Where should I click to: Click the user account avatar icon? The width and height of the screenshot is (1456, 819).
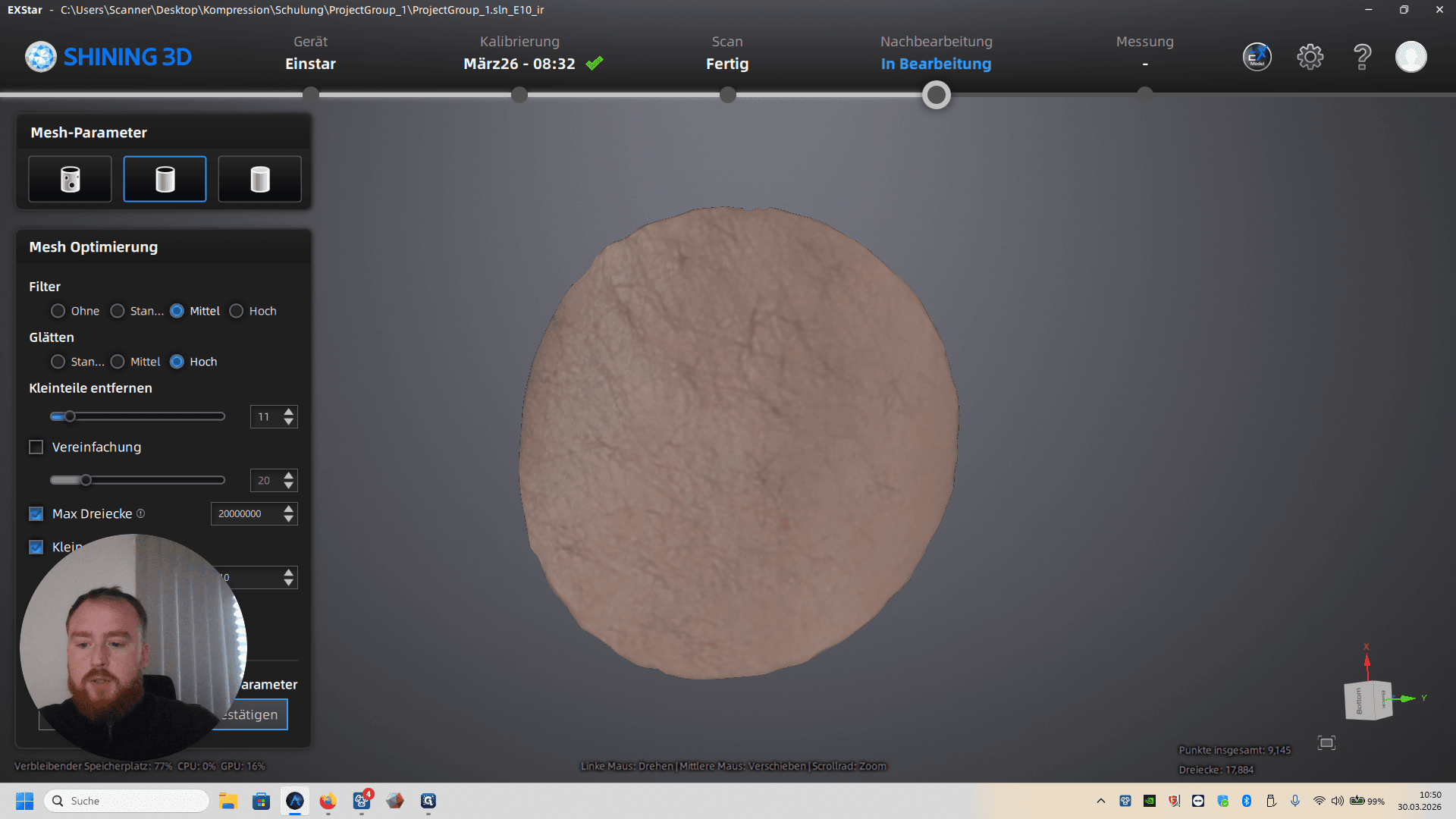click(1410, 57)
